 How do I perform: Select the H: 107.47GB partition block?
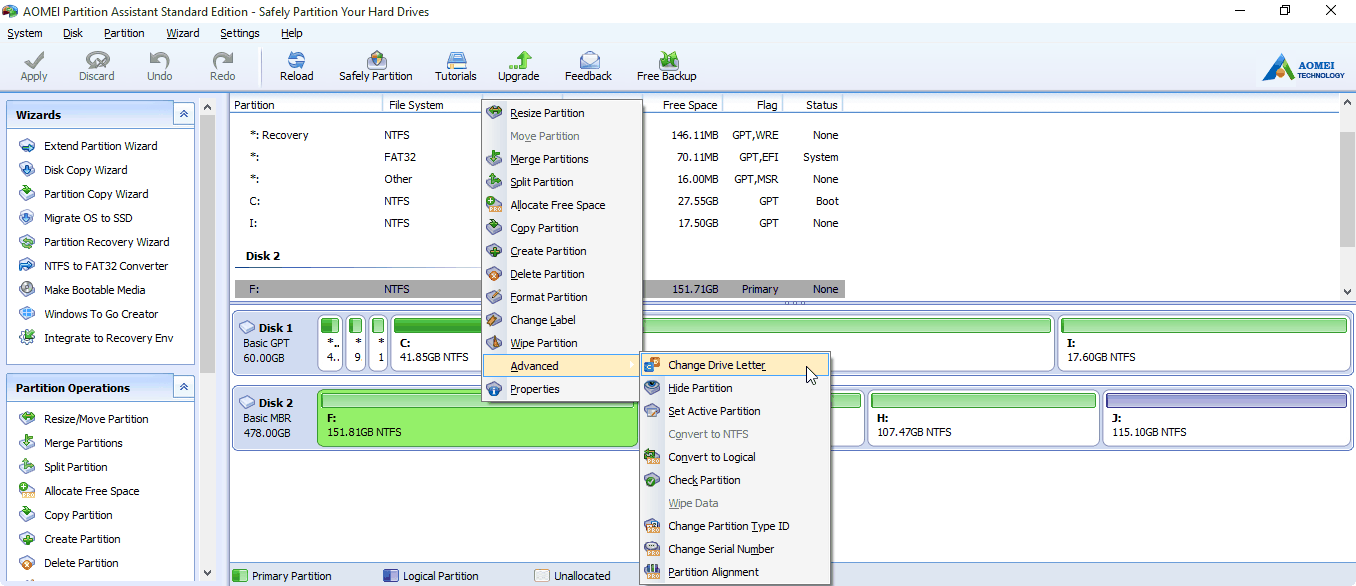[983, 418]
